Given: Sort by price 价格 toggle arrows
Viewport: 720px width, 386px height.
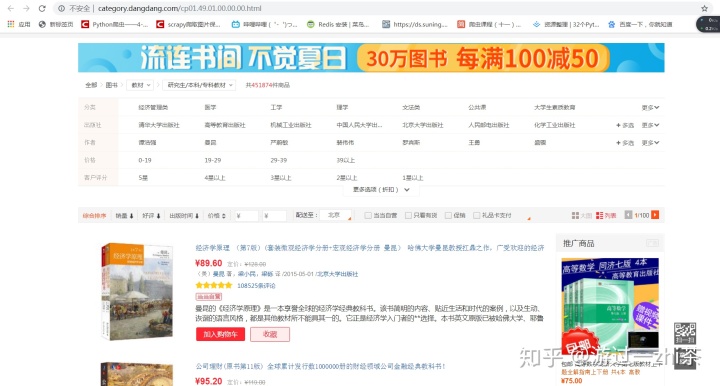Looking at the screenshot, I should (216, 215).
